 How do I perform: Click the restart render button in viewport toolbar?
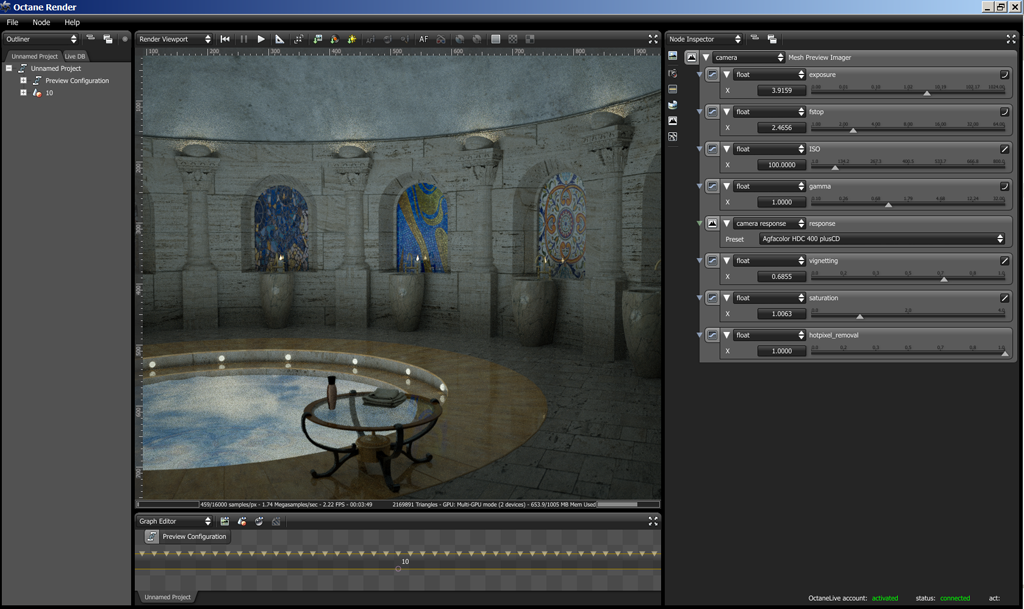tap(225, 39)
